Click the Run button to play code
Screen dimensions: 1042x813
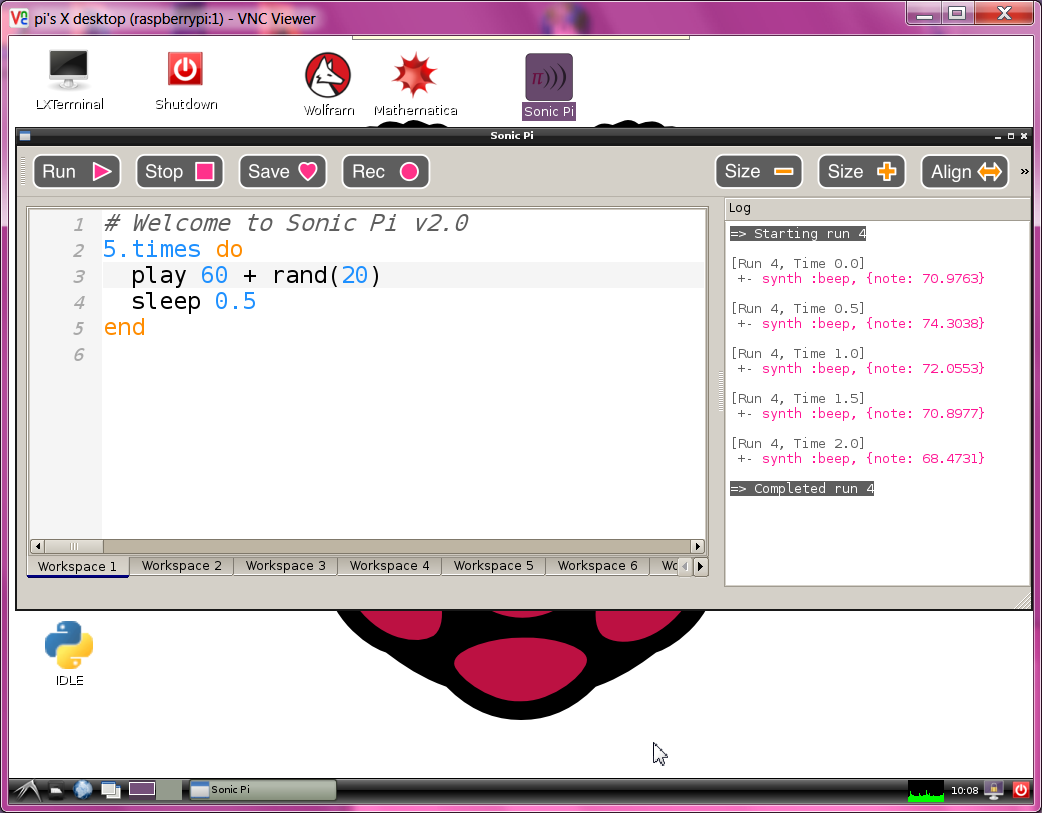(x=76, y=172)
